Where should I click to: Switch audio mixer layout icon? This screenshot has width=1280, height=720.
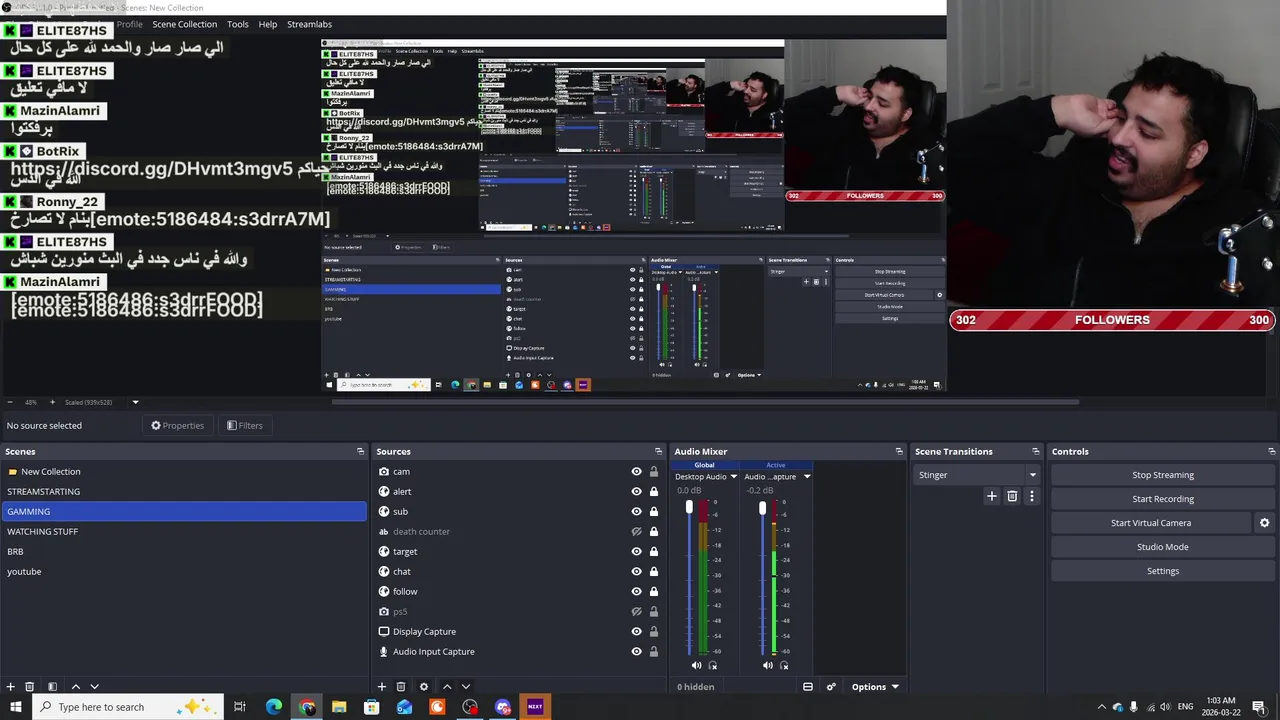(808, 687)
